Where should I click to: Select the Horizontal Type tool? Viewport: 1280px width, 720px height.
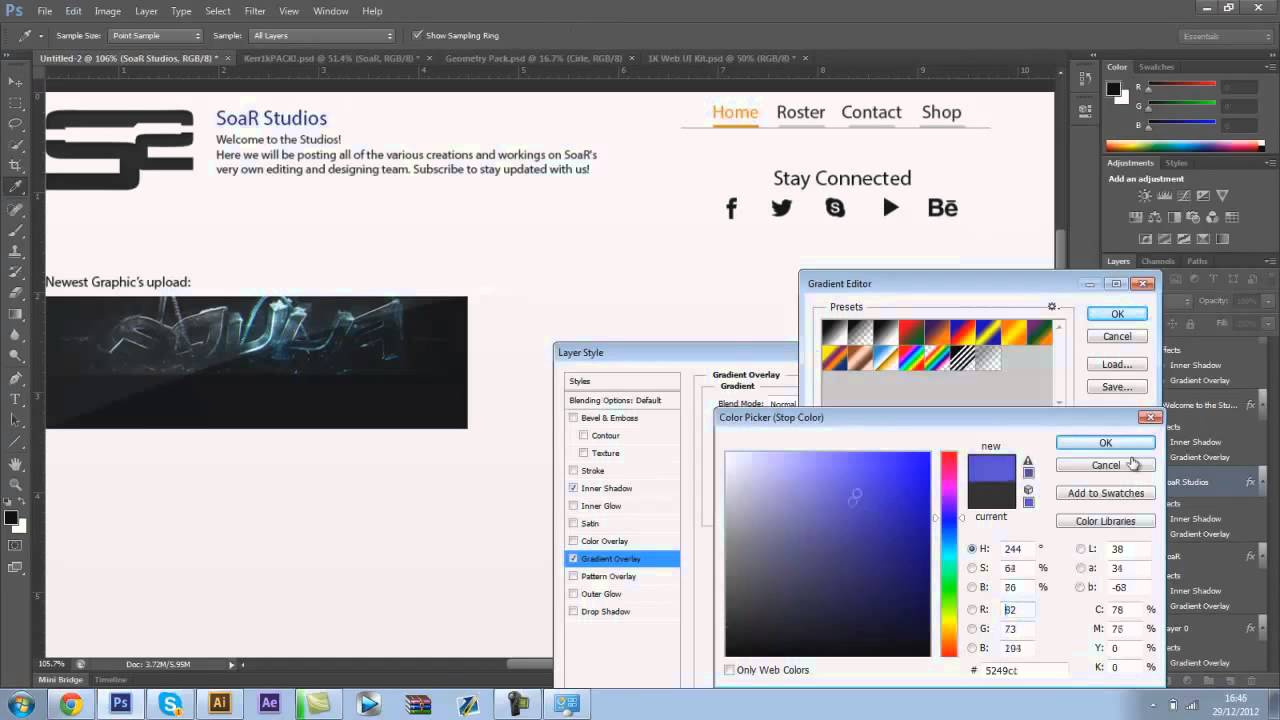coord(15,399)
